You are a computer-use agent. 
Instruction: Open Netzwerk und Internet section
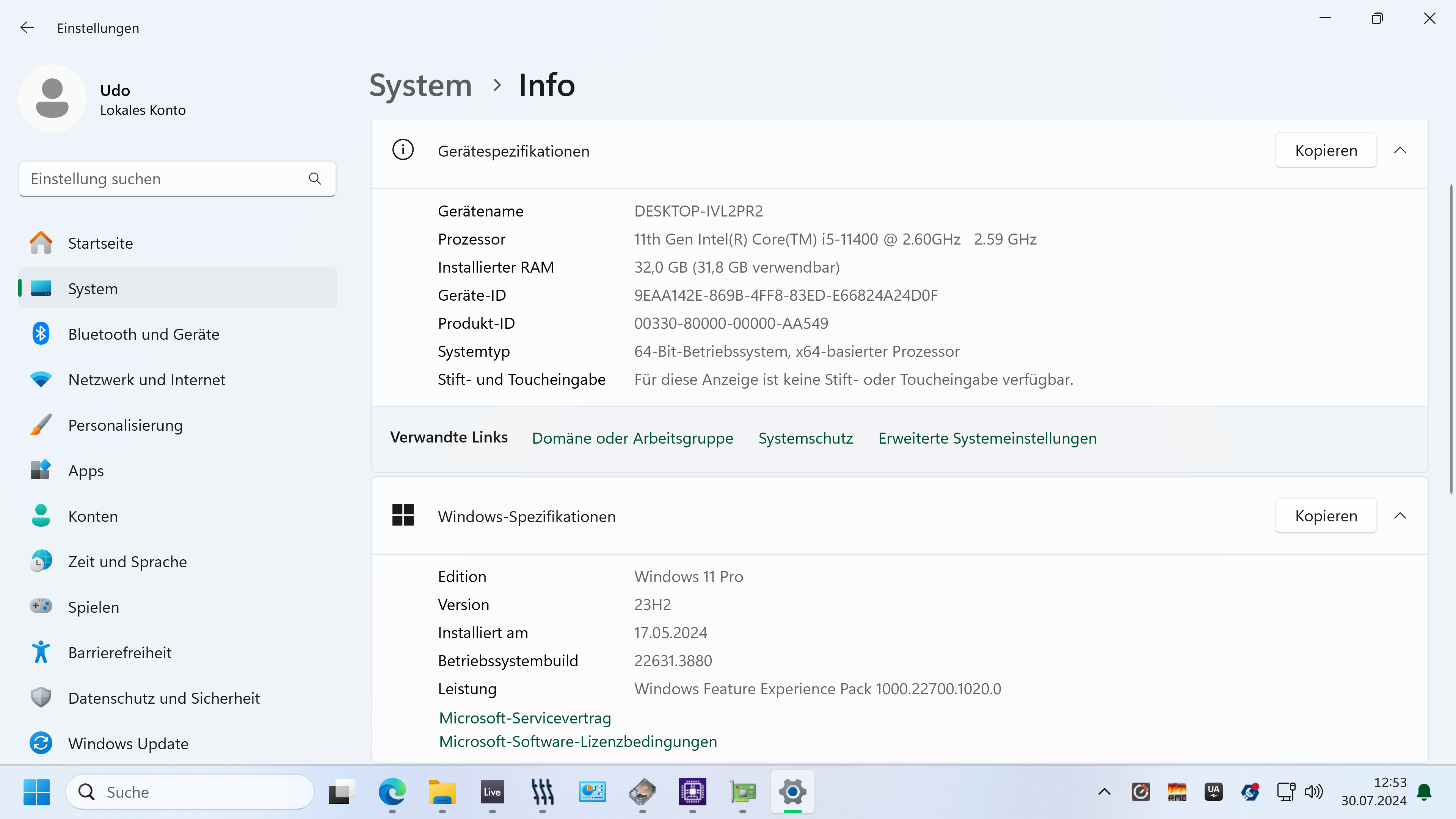(x=146, y=379)
